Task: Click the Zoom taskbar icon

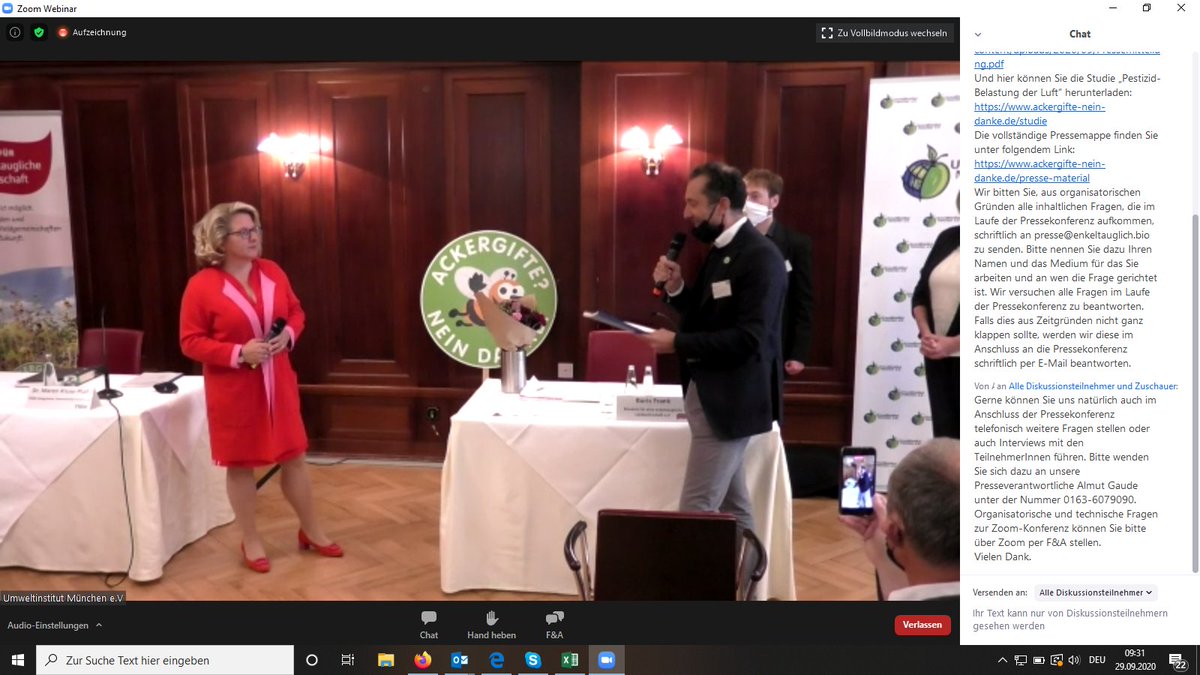Action: 606,660
